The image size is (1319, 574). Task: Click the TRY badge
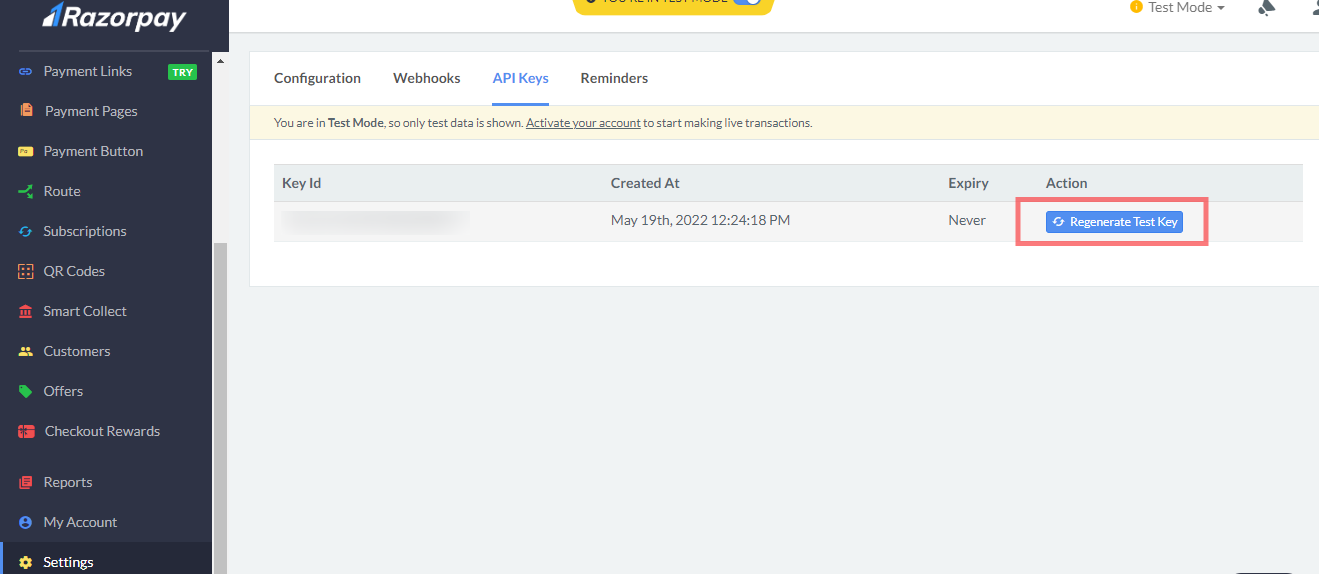pos(182,72)
